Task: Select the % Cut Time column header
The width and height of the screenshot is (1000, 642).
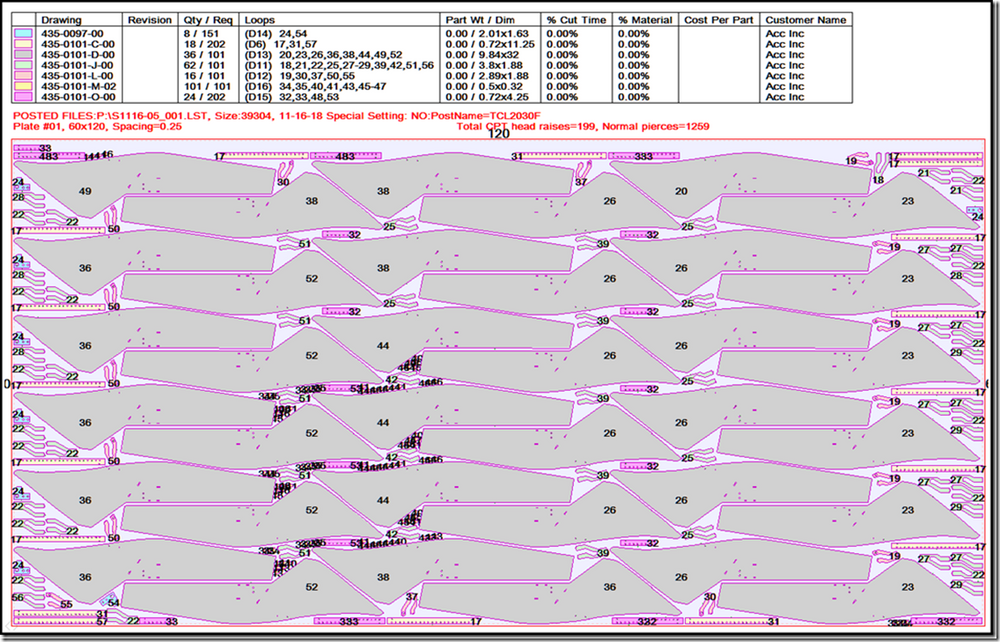Action: [x=576, y=20]
